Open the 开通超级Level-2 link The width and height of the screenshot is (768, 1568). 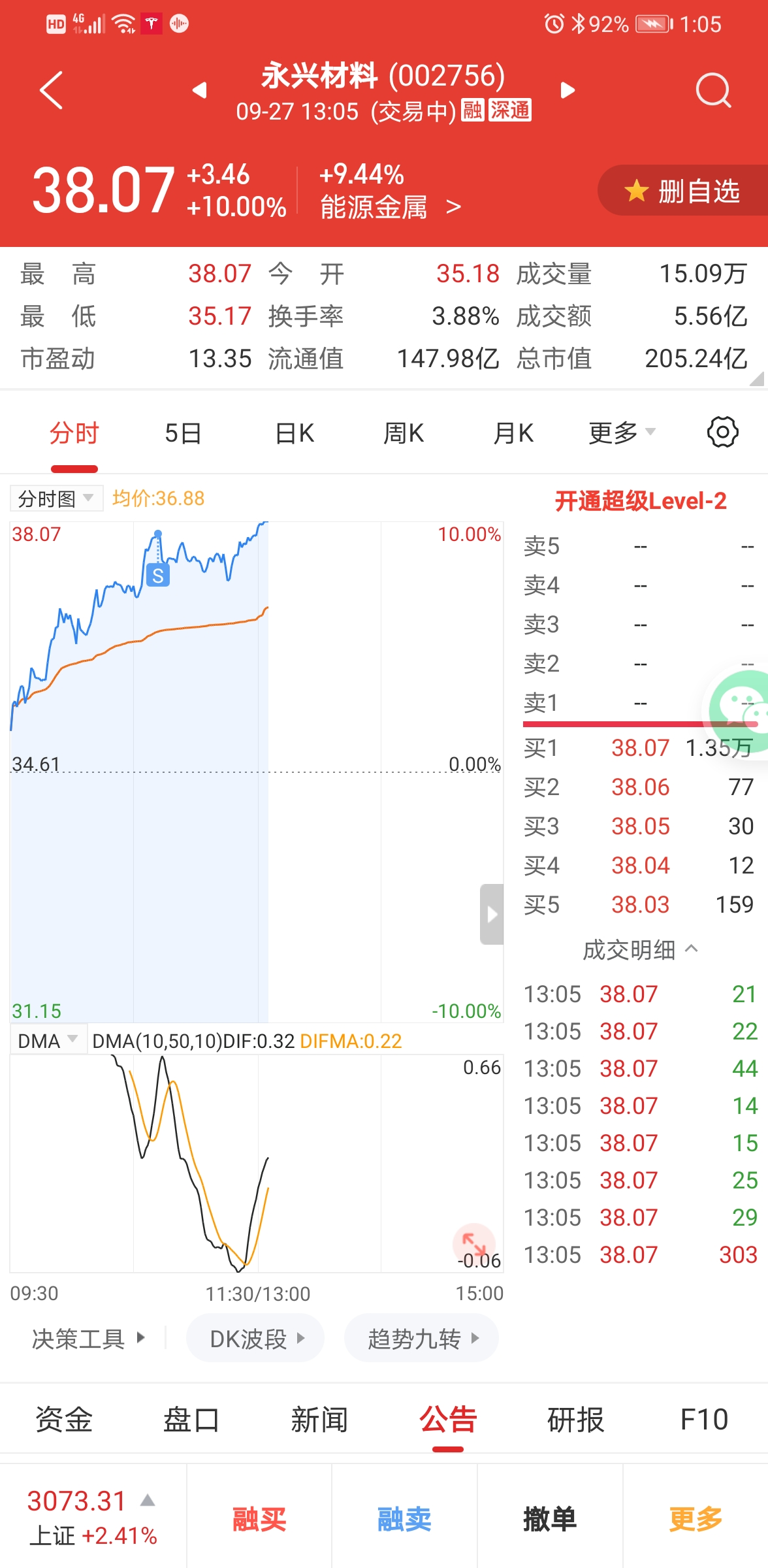pos(640,501)
